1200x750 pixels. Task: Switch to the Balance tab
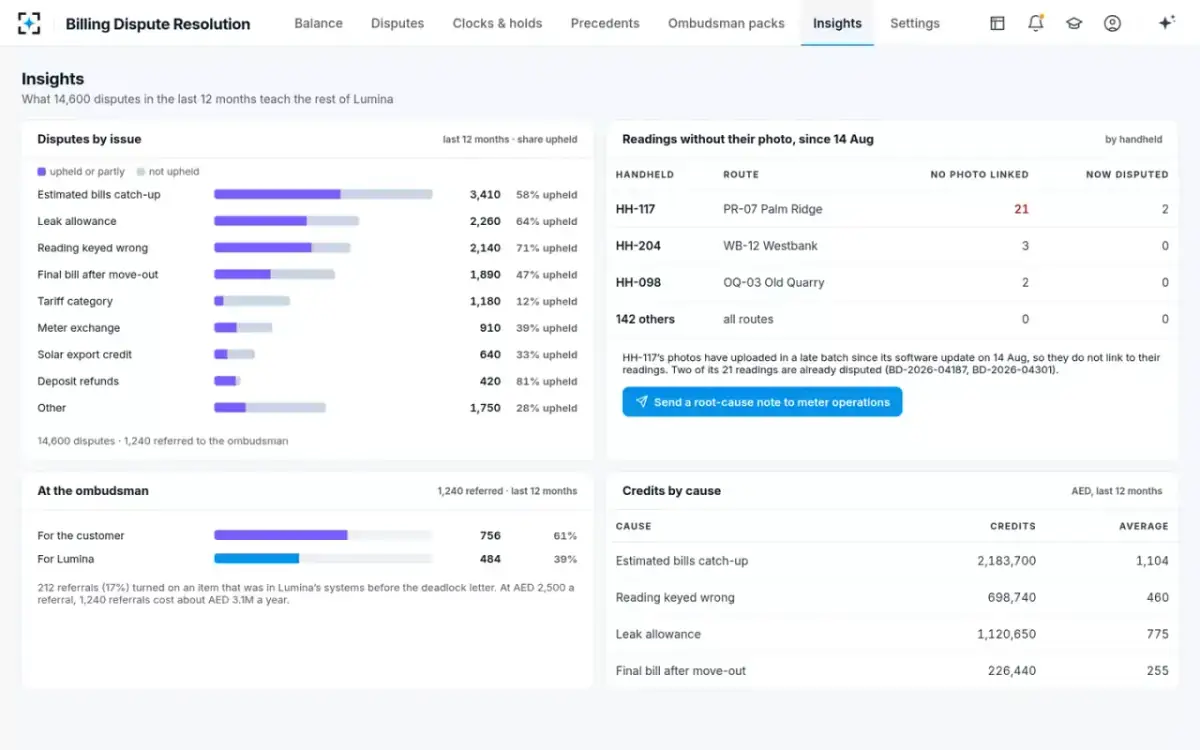pyautogui.click(x=318, y=23)
